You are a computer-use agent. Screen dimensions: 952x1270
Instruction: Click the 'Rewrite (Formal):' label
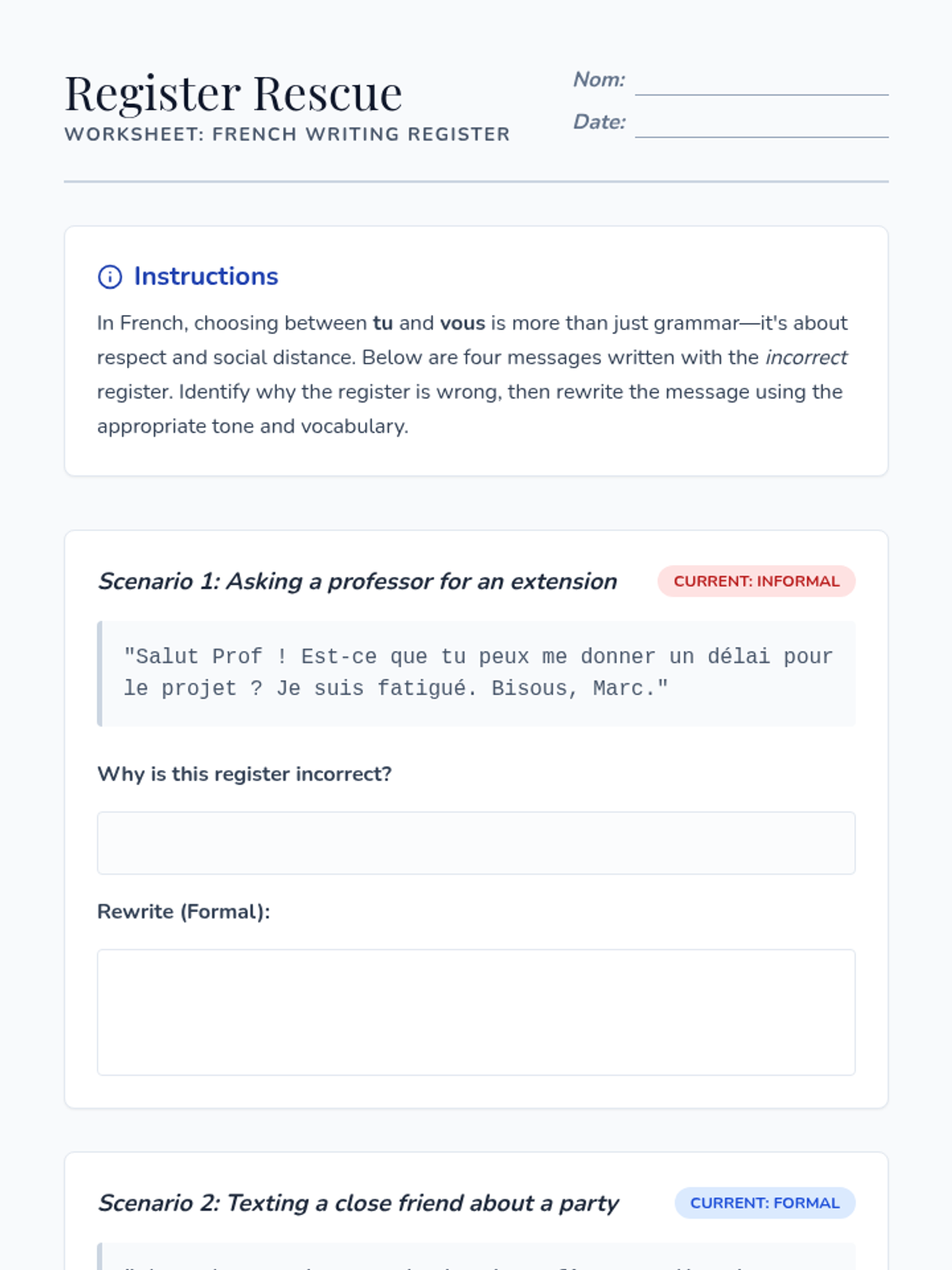183,911
